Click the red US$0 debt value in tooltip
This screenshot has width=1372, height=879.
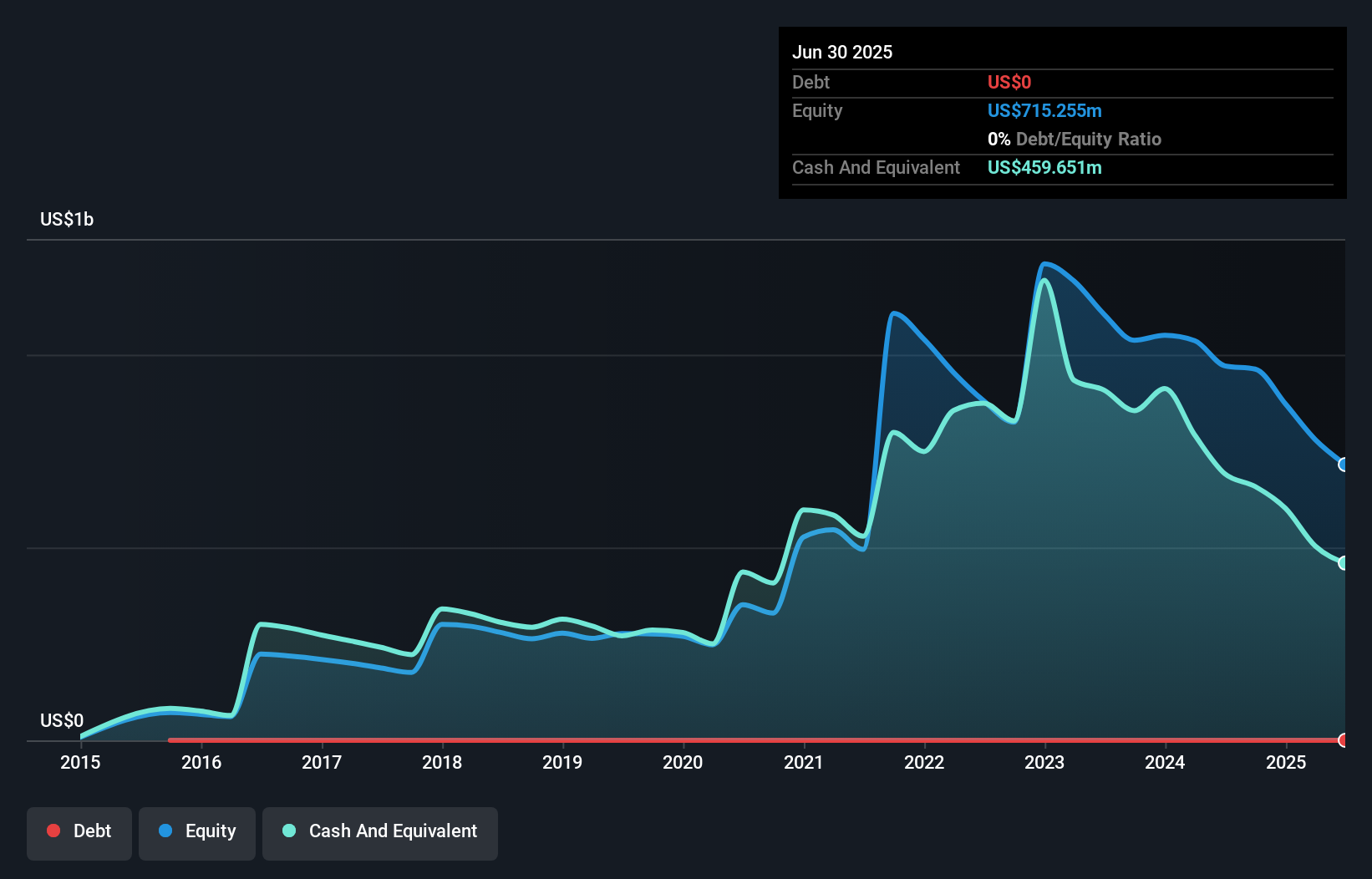[1009, 83]
